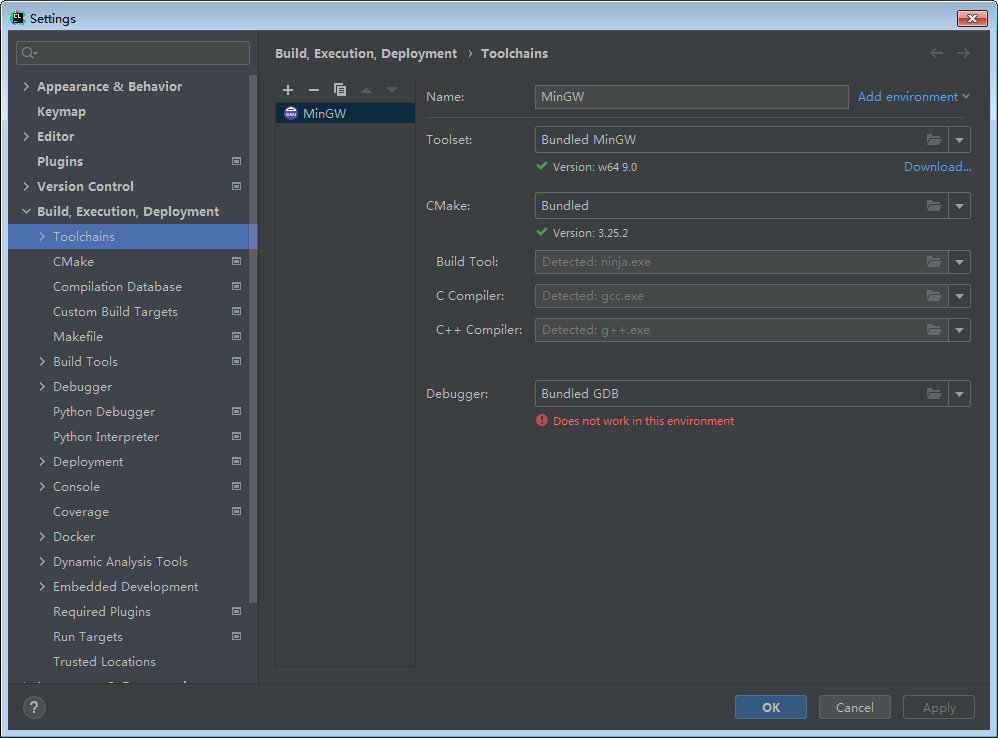Click the Cancel button

tap(855, 707)
